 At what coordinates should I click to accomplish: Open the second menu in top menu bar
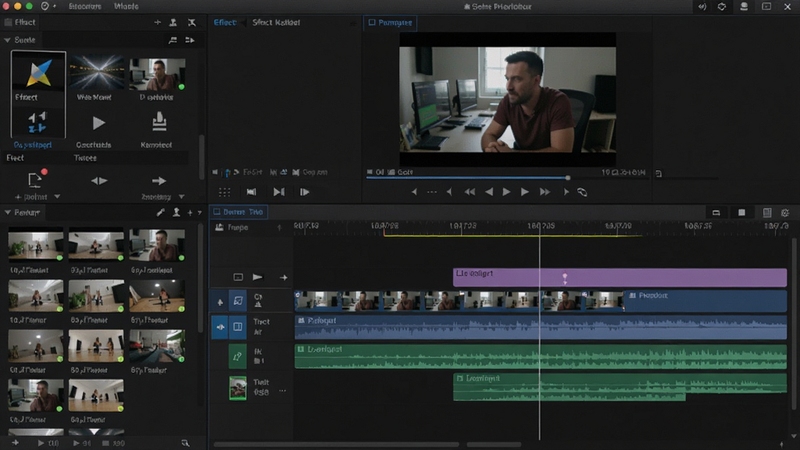(x=126, y=7)
